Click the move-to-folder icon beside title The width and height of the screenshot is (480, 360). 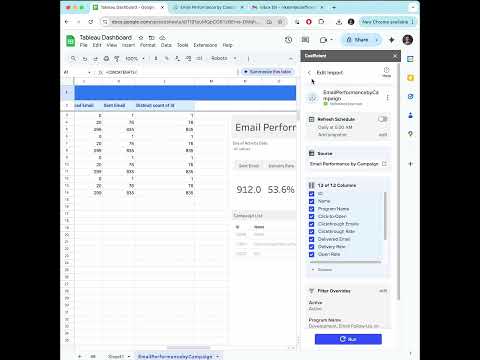[x=151, y=38]
